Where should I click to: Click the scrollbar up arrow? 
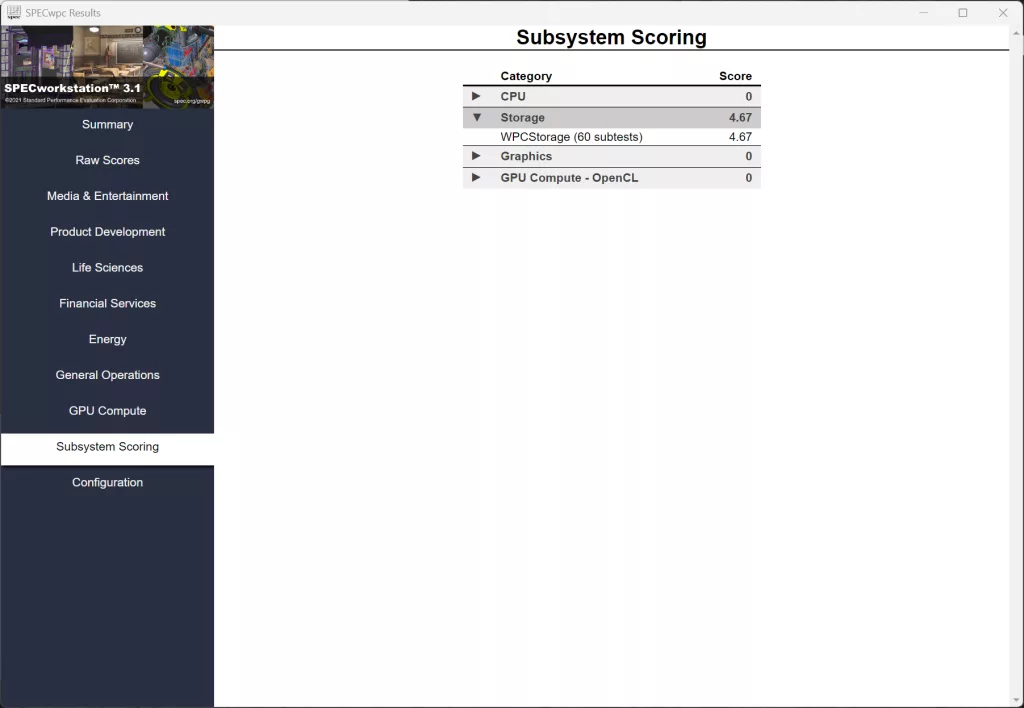tap(1016, 32)
